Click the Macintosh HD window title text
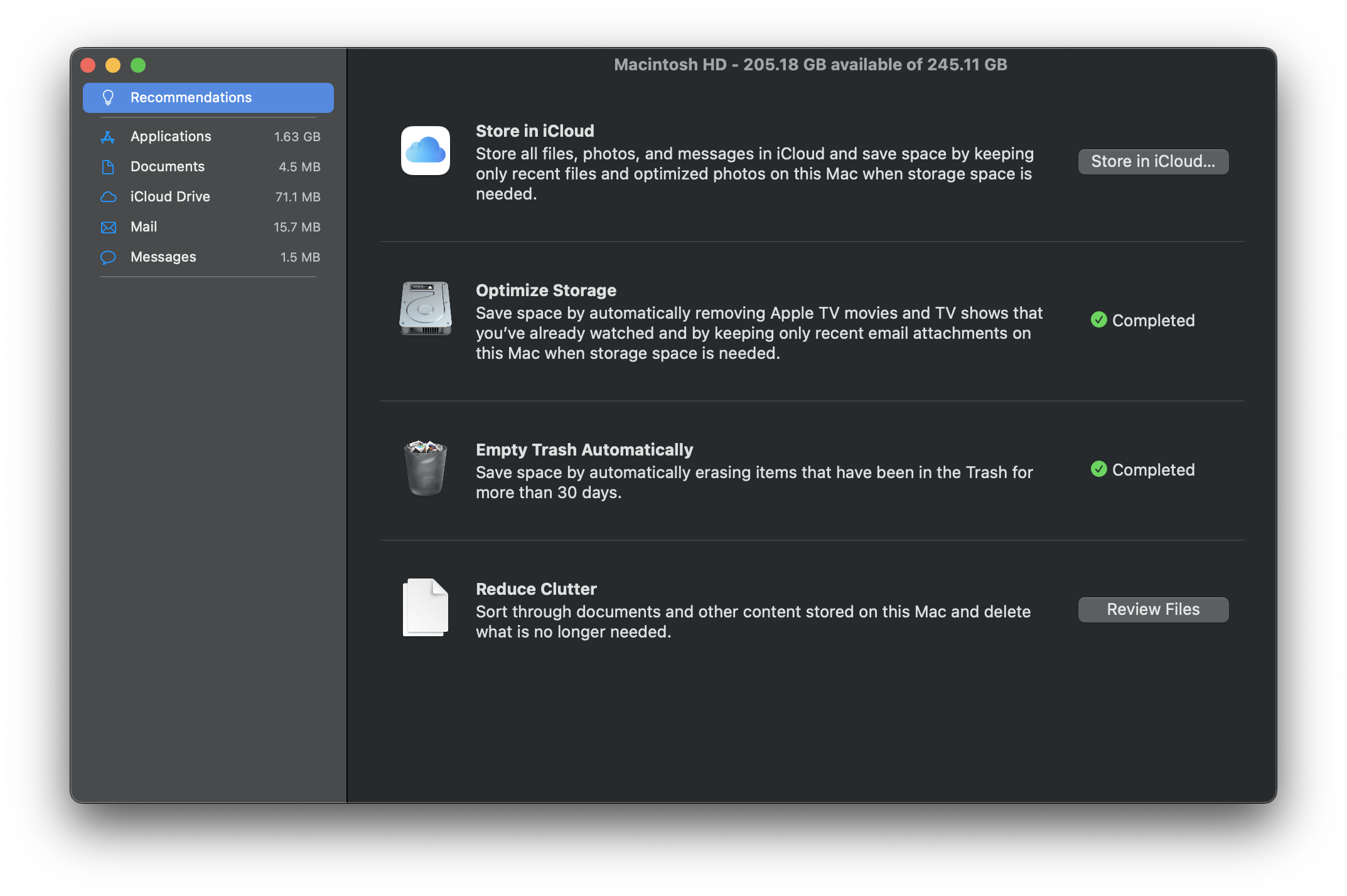 810,65
